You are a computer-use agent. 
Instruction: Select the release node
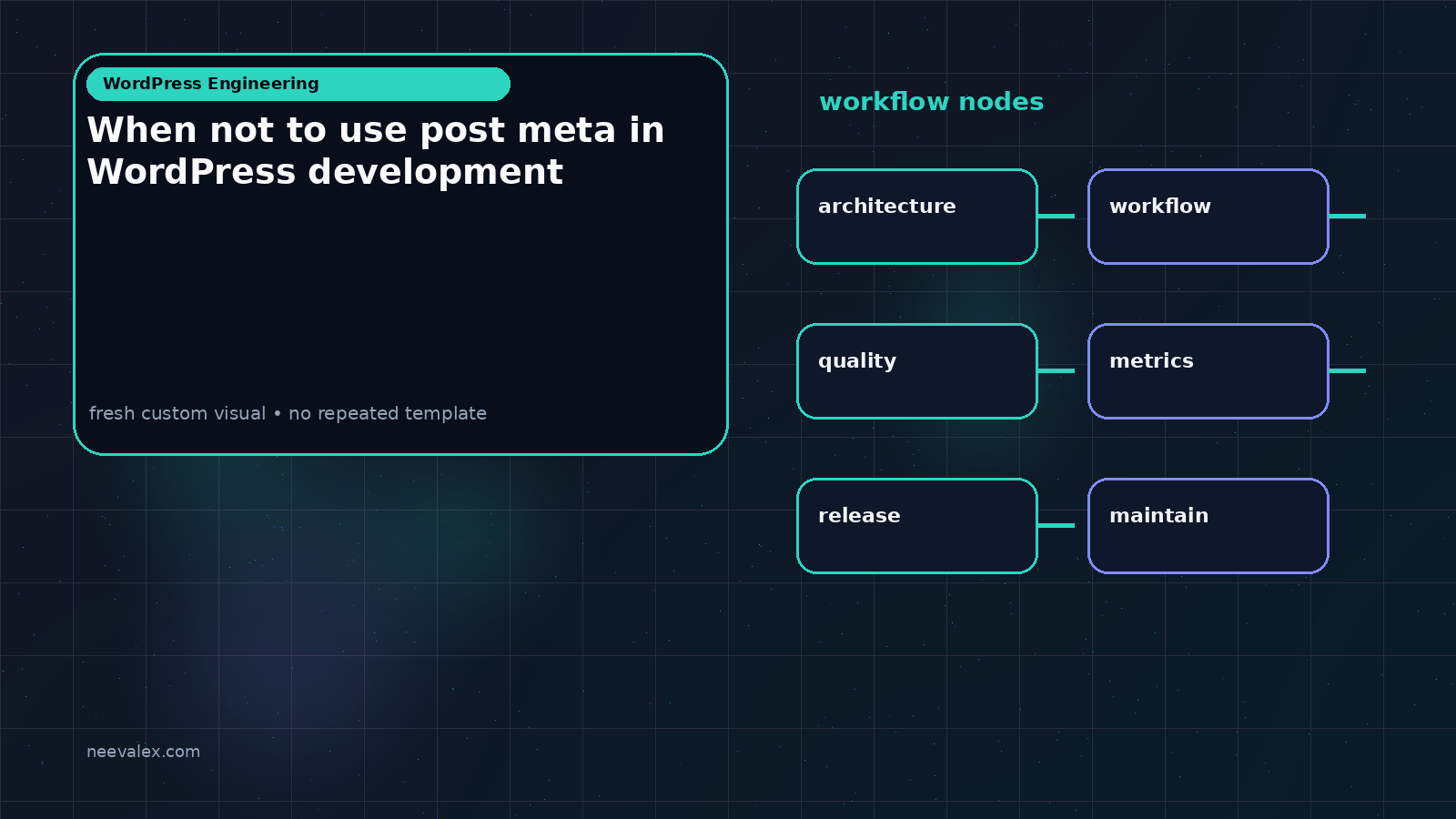click(917, 526)
